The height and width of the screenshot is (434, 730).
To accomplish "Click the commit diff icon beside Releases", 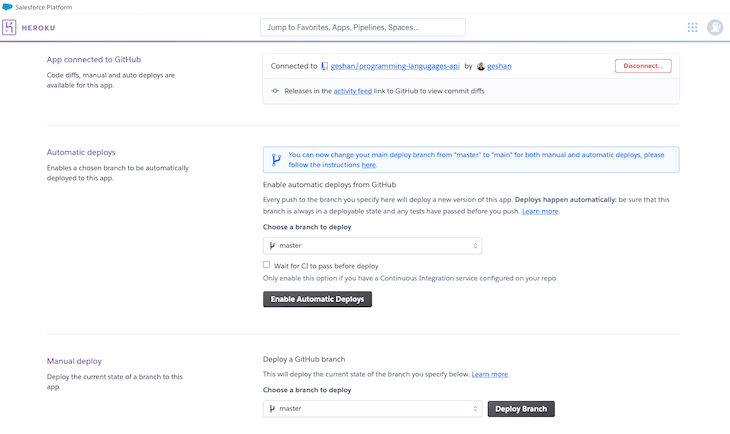I will [x=275, y=91].
